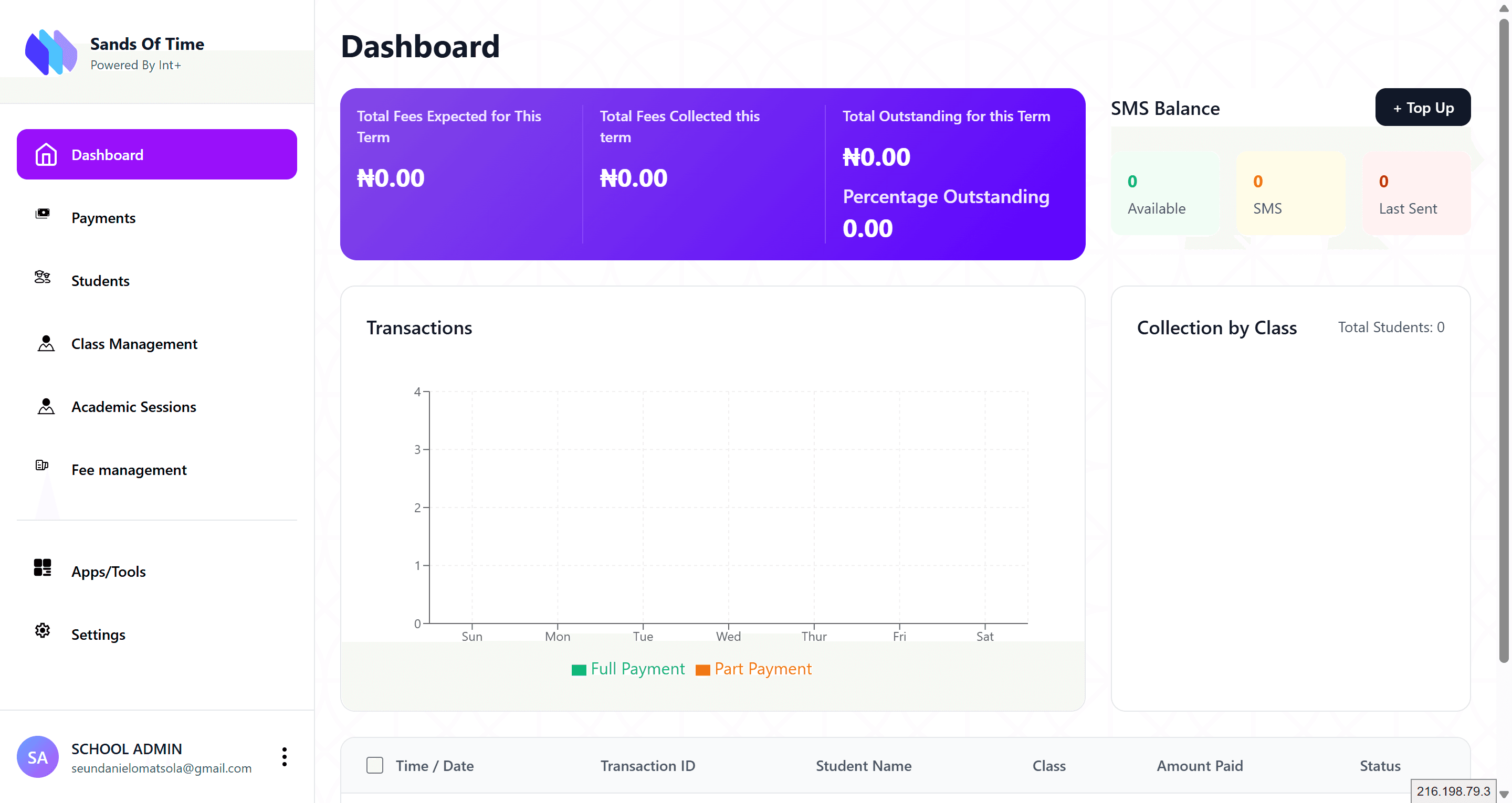Click the Settings gear icon
The height and width of the screenshot is (803, 1512).
42,630
